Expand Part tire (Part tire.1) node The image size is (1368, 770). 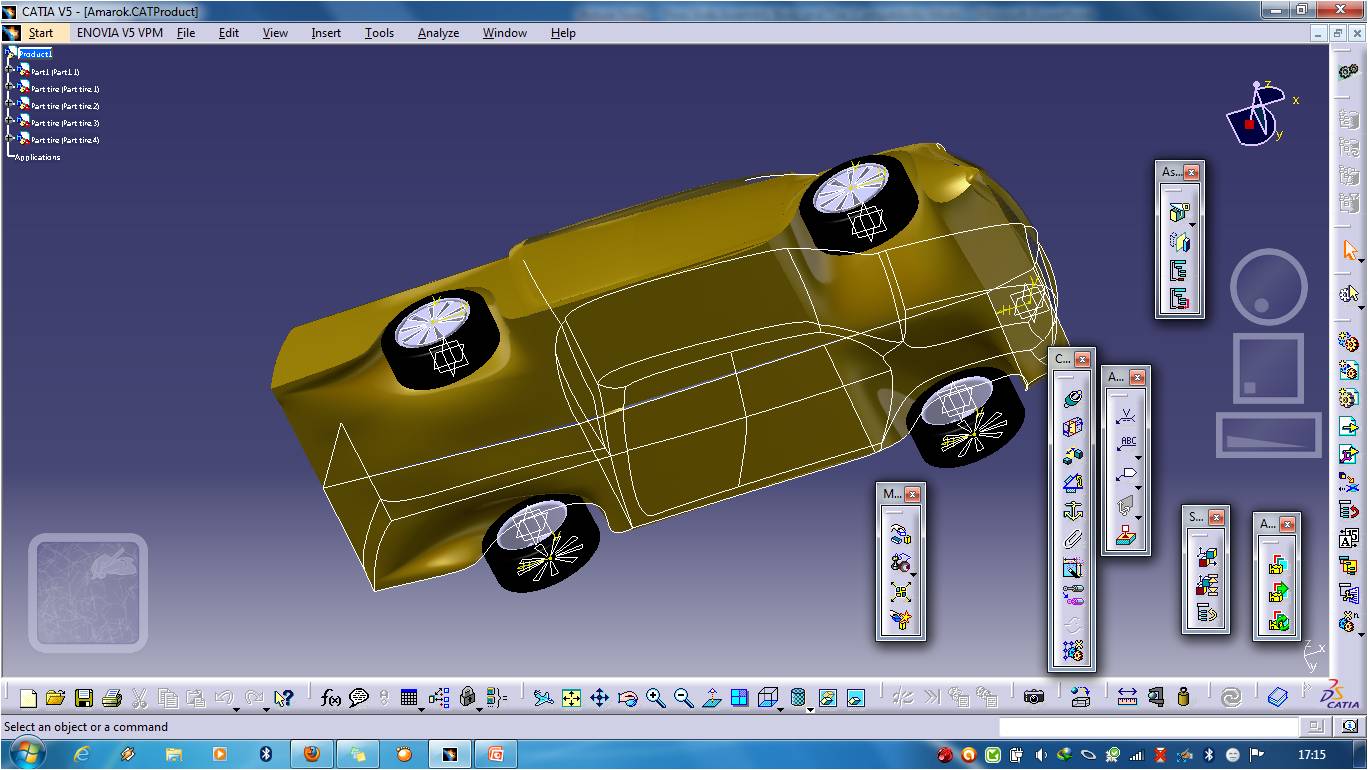9,88
